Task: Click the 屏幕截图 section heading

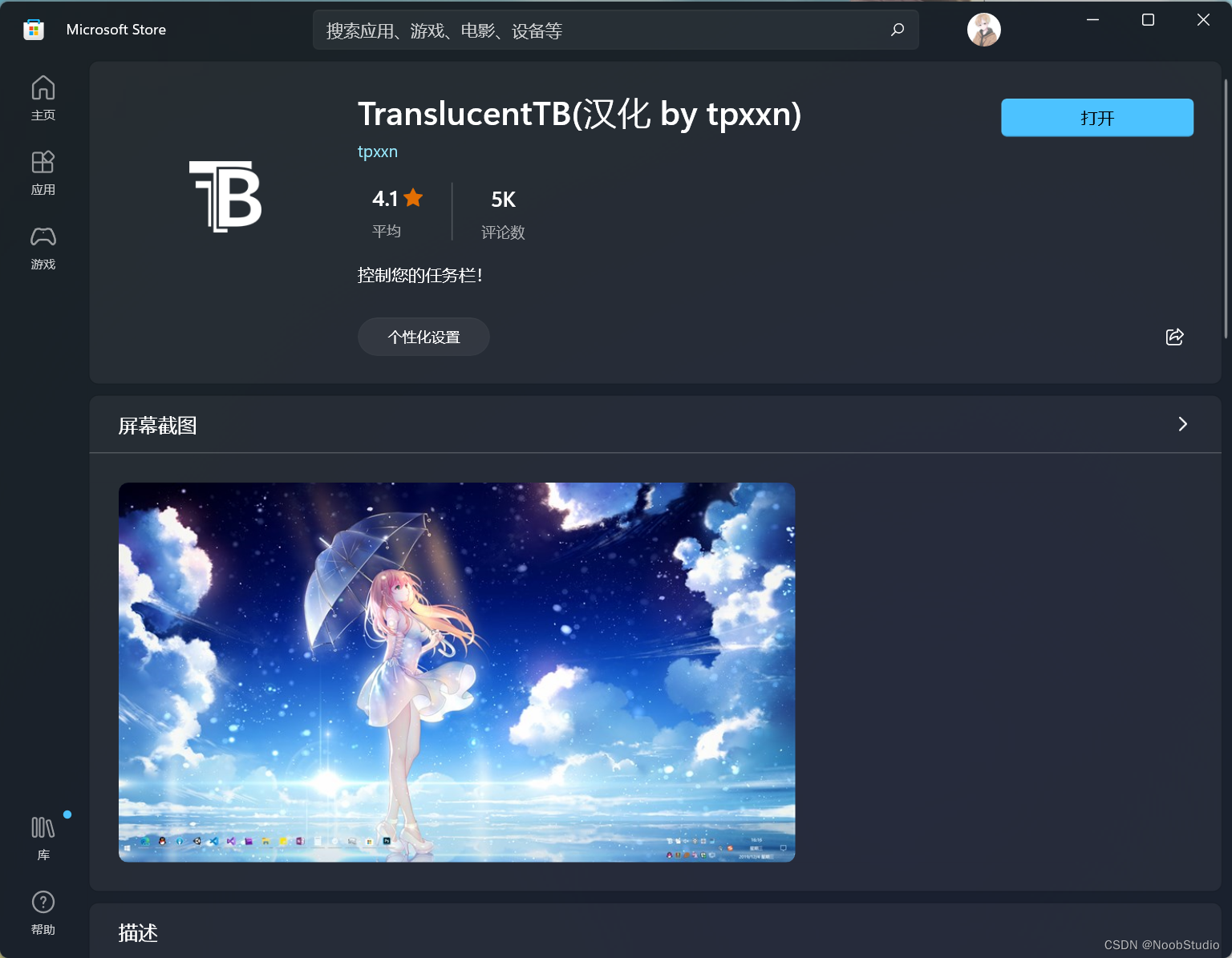Action: point(158,426)
